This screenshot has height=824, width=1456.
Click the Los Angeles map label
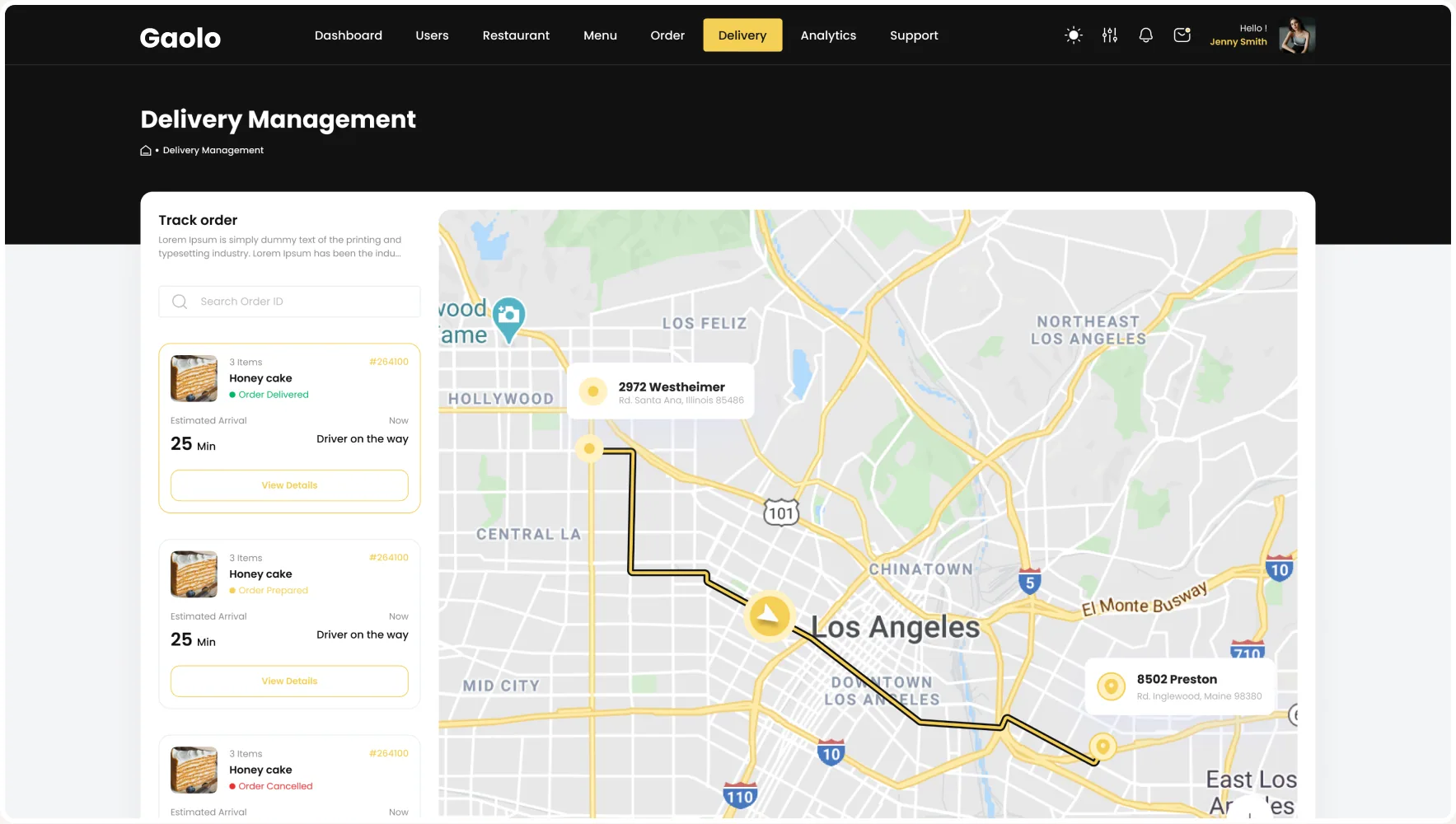click(895, 627)
